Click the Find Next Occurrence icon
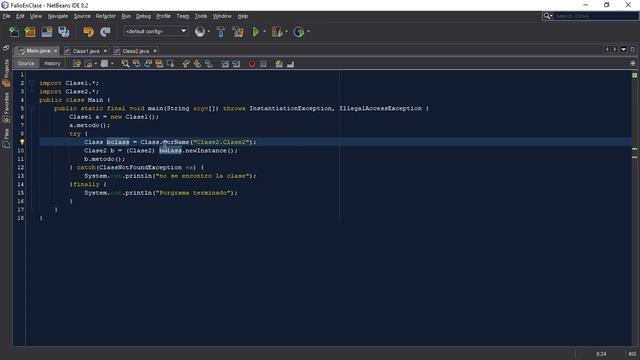The width and height of the screenshot is (640, 360). point(148,64)
